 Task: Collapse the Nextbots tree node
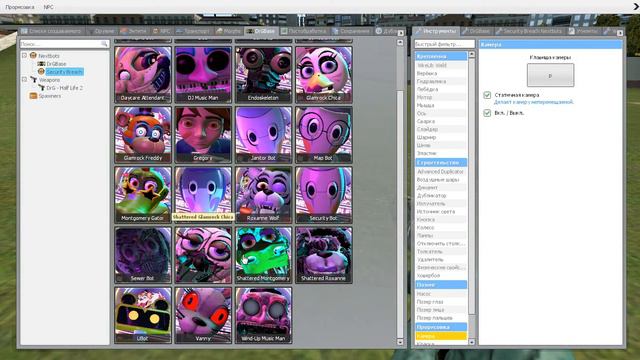click(x=24, y=56)
